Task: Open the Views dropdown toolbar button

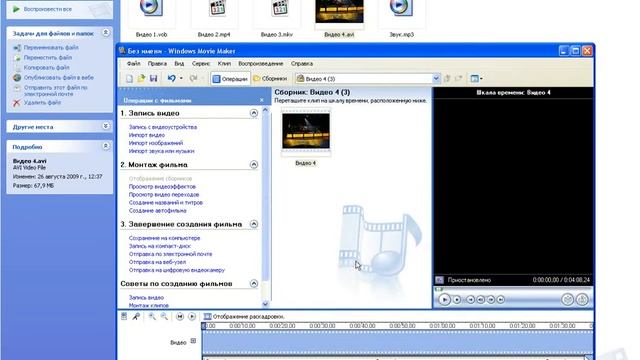Action: click(476, 78)
